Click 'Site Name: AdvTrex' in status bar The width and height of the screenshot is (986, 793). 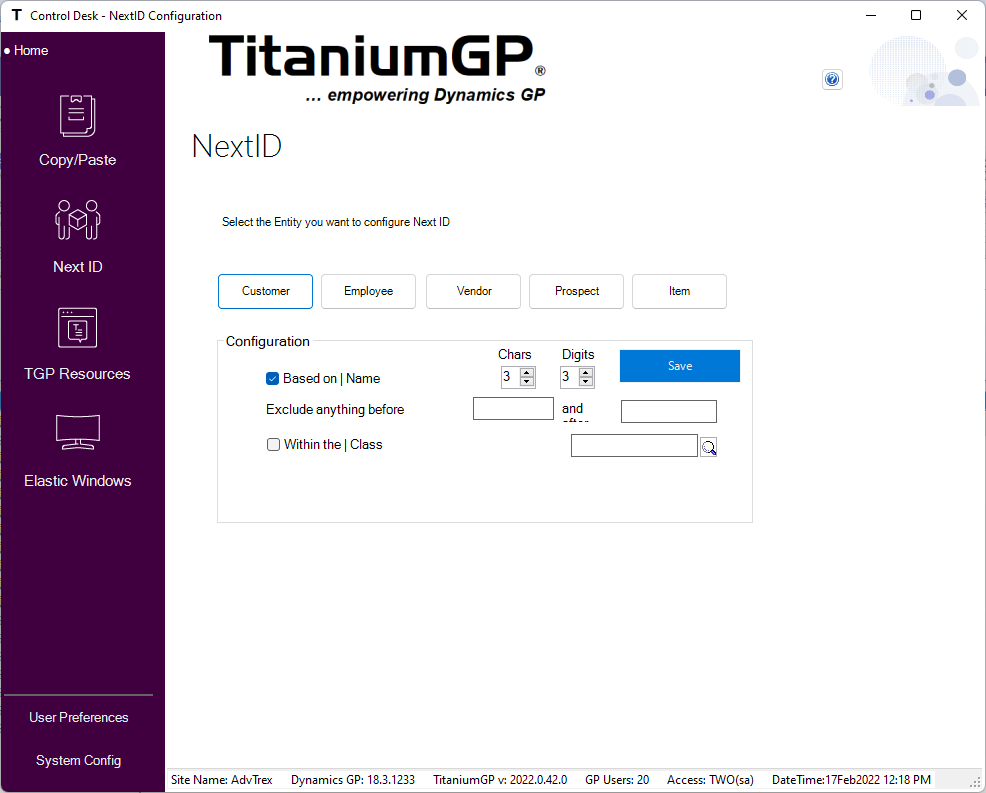pos(221,780)
